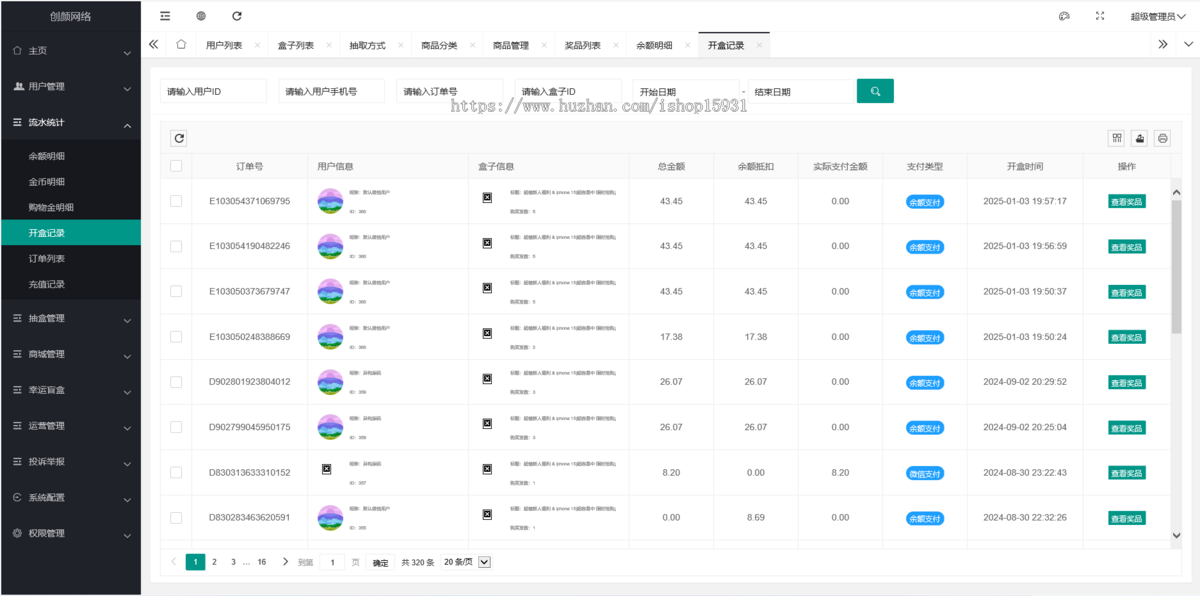Click 查看奖品 on the first order row

pos(1127,200)
